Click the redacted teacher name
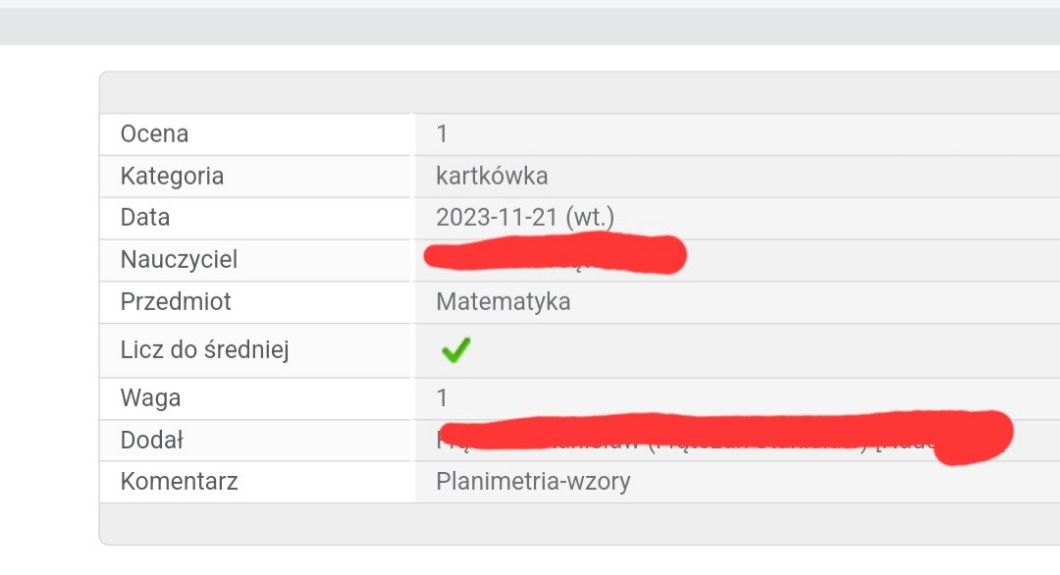1060x575 pixels. pyautogui.click(x=555, y=254)
